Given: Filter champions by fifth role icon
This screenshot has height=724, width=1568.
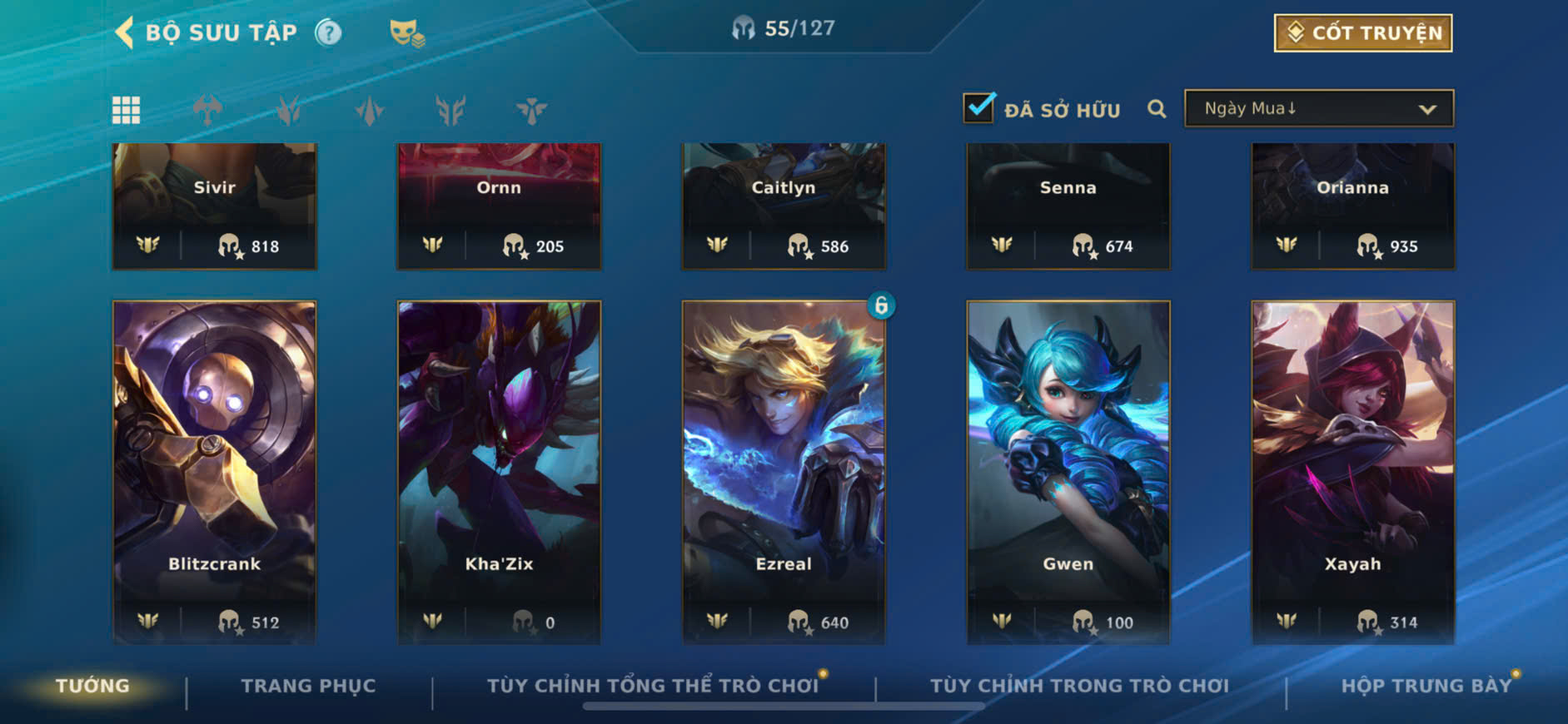Looking at the screenshot, I should coord(531,110).
